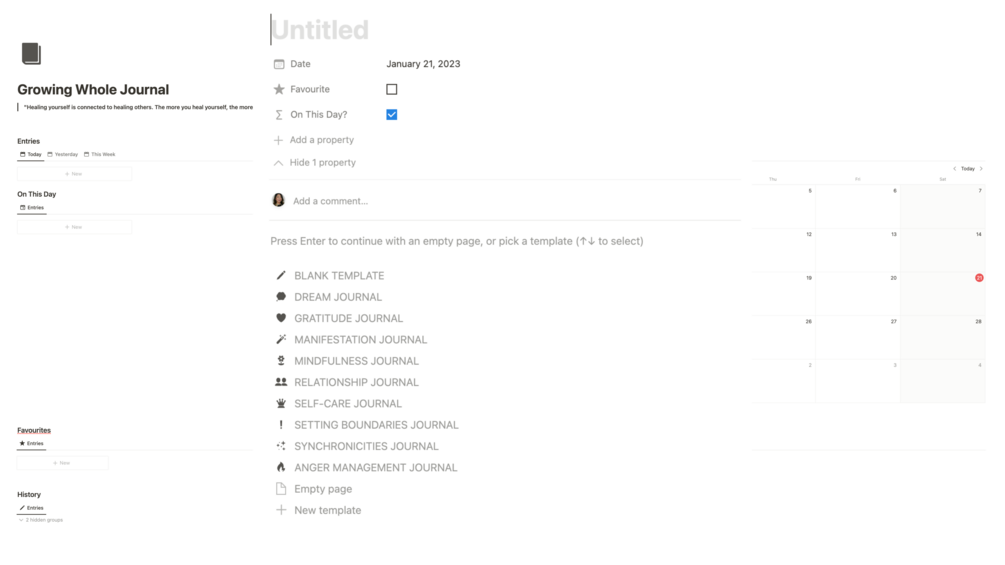This screenshot has width=1005, height=565.
Task: Click the pencil icon beside BLANK TEMPLATE
Action: (x=281, y=275)
